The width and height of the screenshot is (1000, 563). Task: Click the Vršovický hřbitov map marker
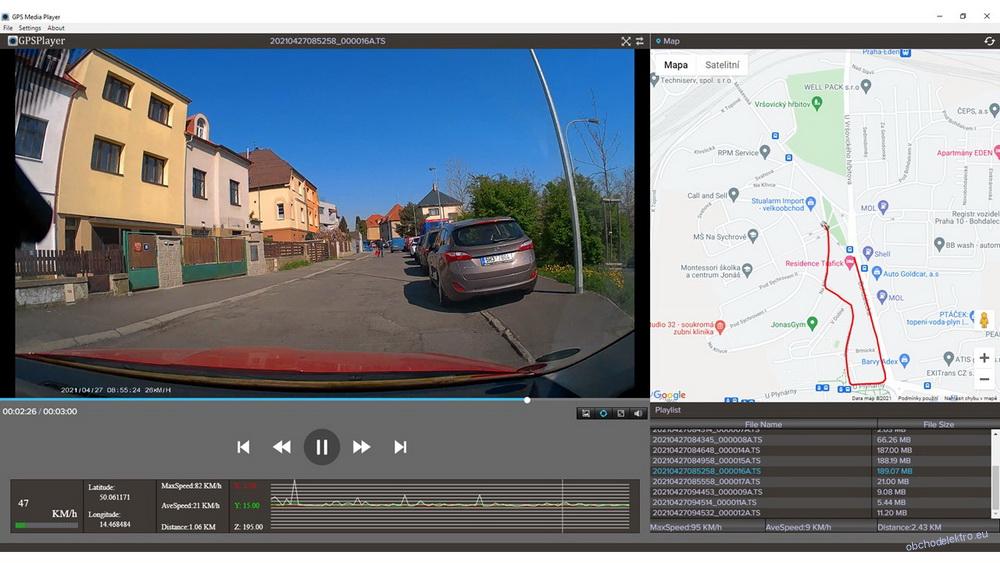click(817, 103)
